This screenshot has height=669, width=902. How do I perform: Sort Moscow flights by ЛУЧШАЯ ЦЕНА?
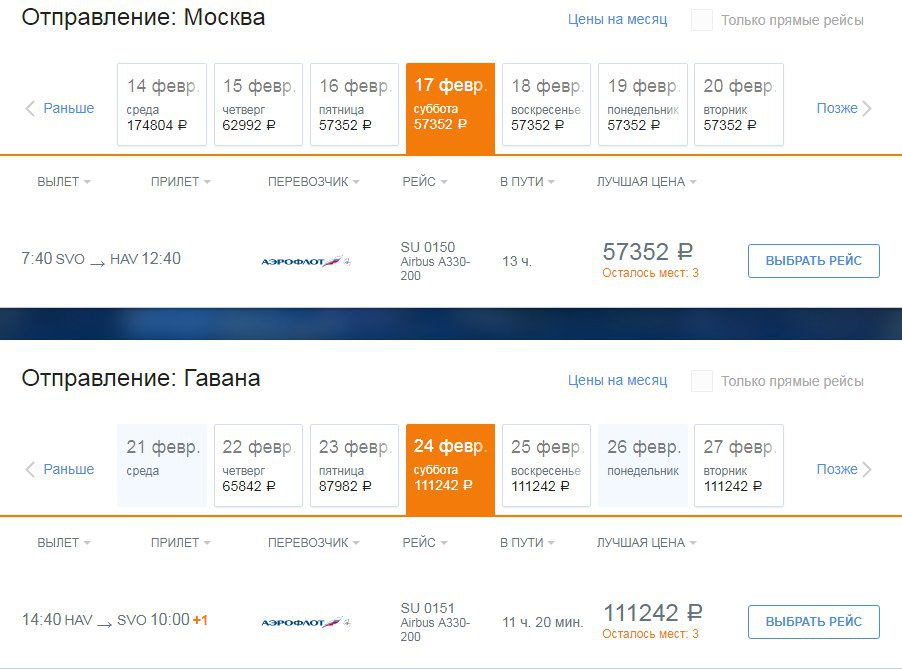[x=647, y=182]
